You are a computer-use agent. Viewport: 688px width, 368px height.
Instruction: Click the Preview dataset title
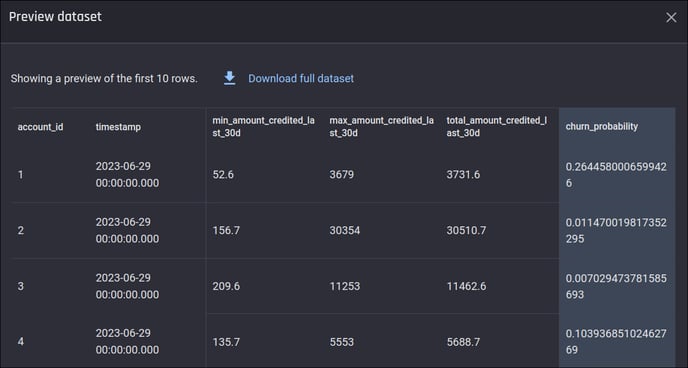[x=55, y=17]
